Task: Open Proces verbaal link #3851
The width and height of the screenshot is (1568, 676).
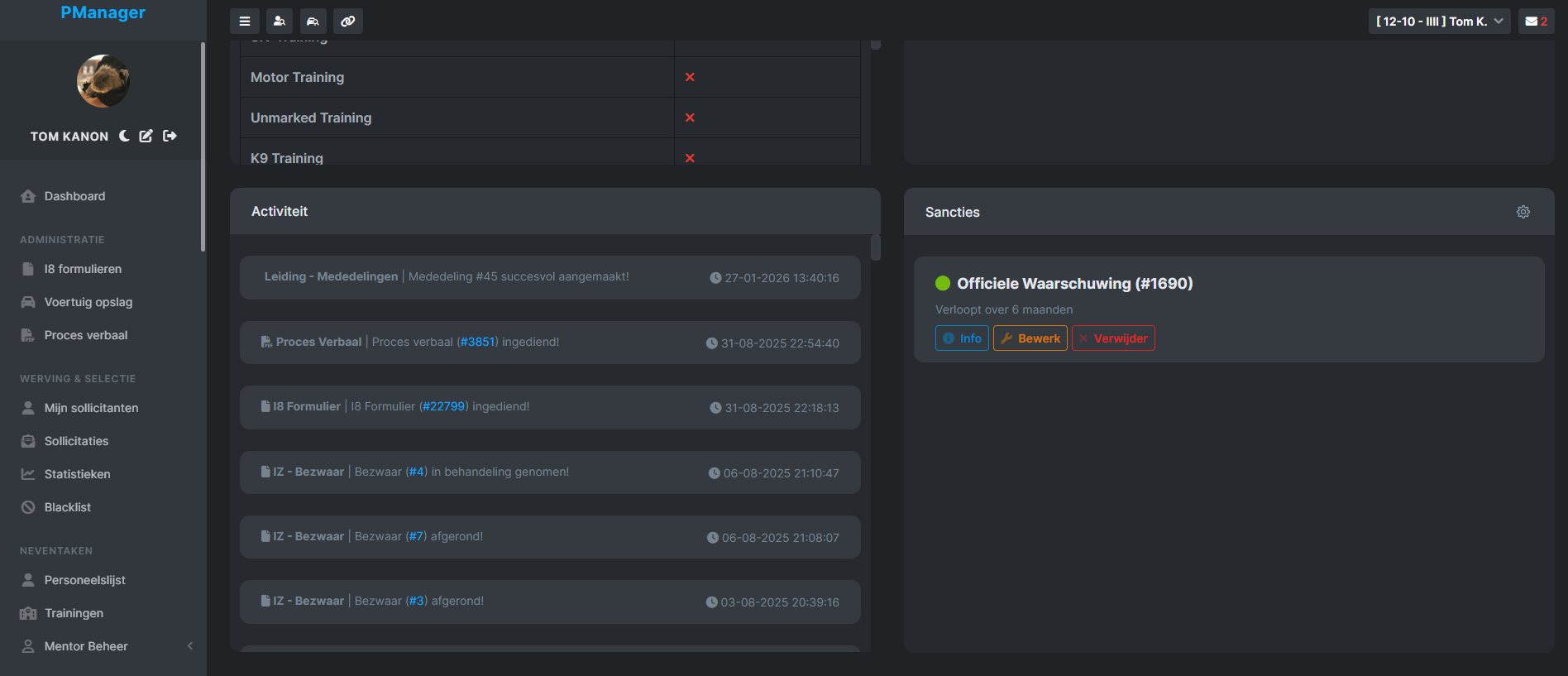Action: (477, 342)
